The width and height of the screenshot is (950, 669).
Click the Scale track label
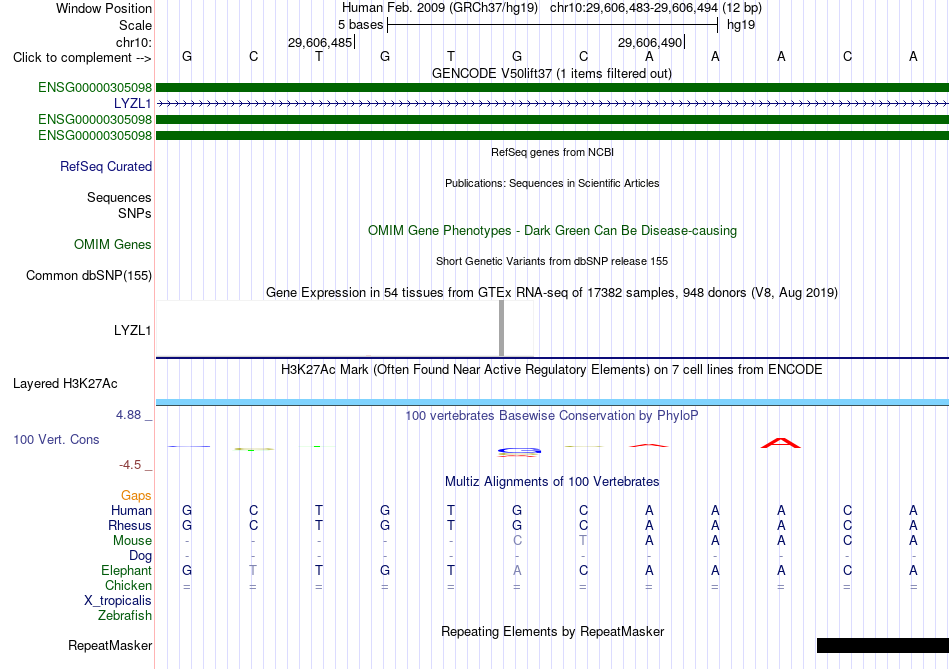click(x=135, y=25)
